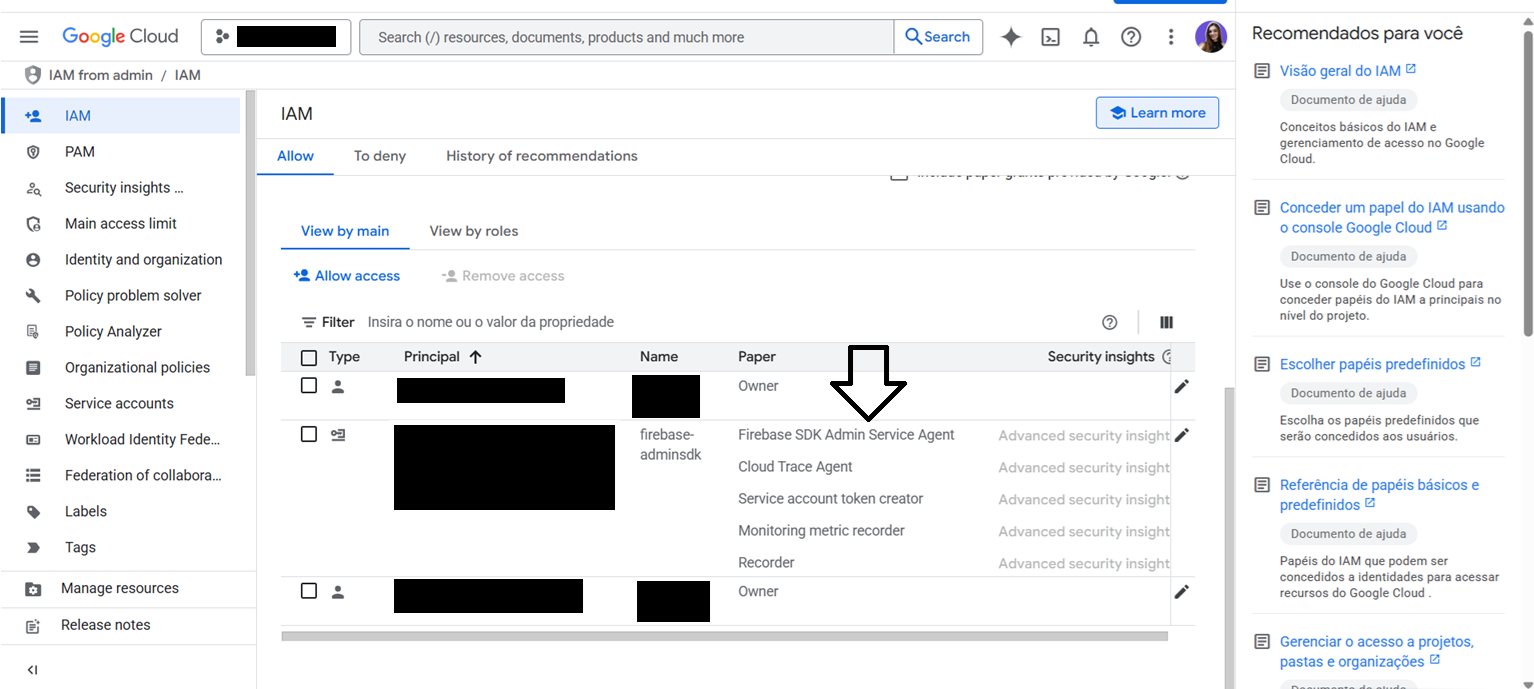Select the View by roles tab
Image resolution: width=1534 pixels, height=689 pixels.
(x=474, y=231)
